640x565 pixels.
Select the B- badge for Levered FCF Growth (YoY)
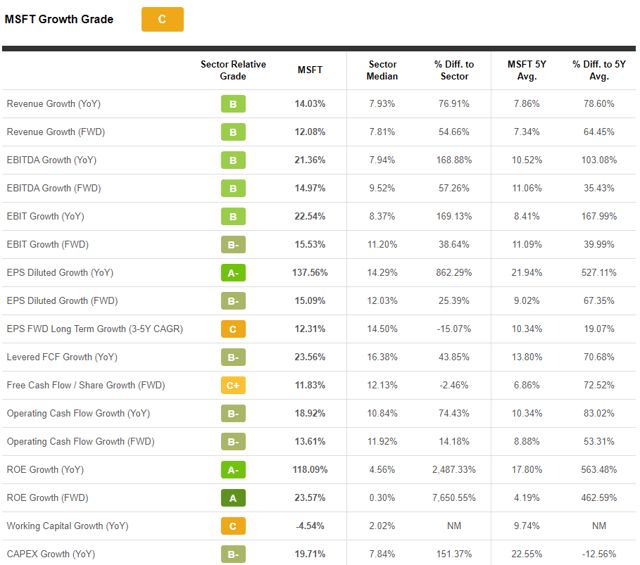pyautogui.click(x=233, y=357)
